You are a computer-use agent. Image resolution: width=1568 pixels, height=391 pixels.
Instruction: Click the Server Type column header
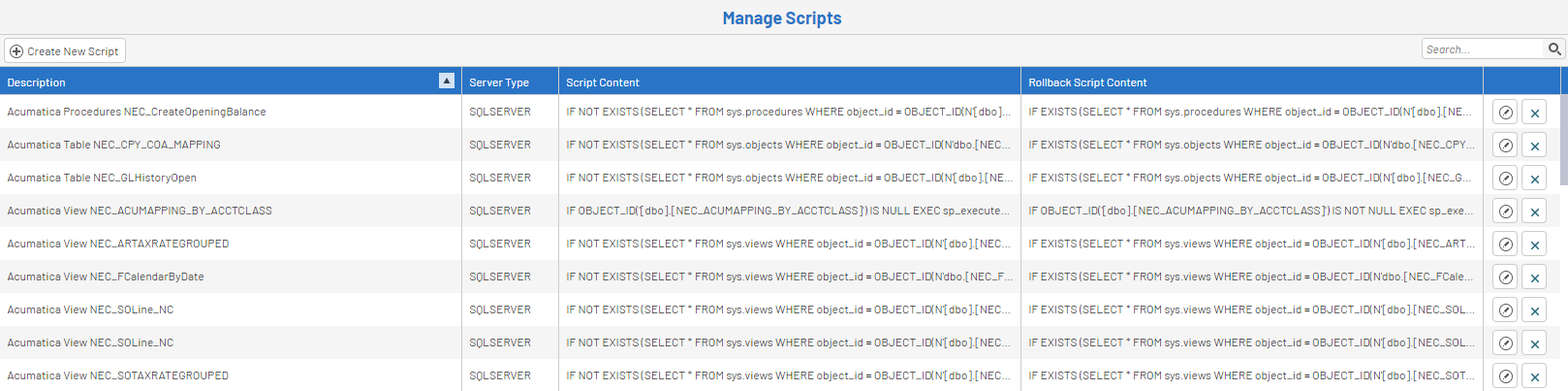[499, 82]
